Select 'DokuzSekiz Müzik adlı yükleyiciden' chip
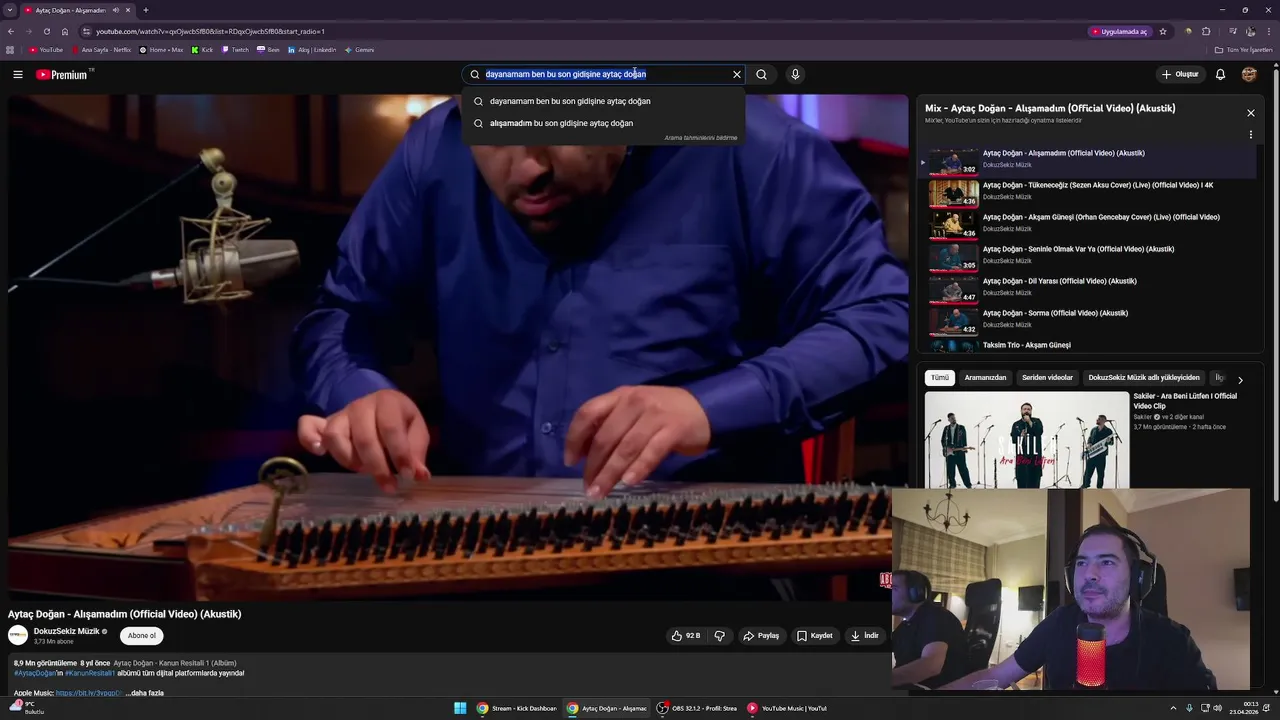 tap(1144, 378)
